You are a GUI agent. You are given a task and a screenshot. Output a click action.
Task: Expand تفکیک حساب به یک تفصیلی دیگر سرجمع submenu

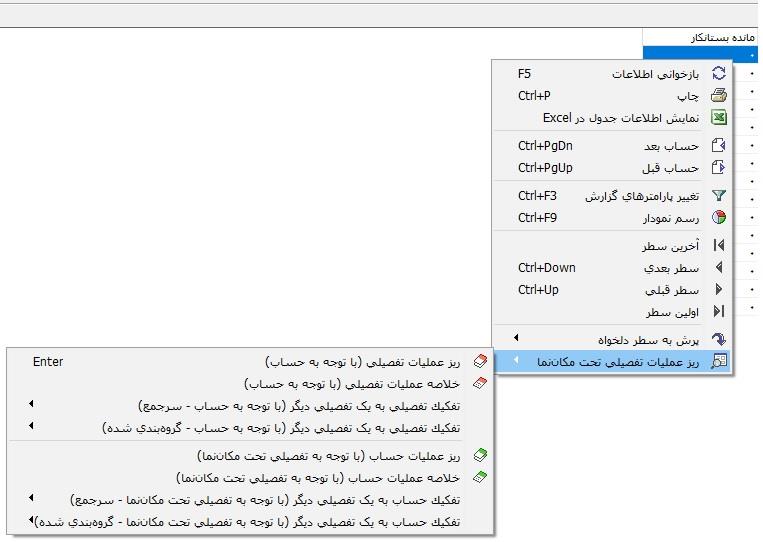click(31, 499)
